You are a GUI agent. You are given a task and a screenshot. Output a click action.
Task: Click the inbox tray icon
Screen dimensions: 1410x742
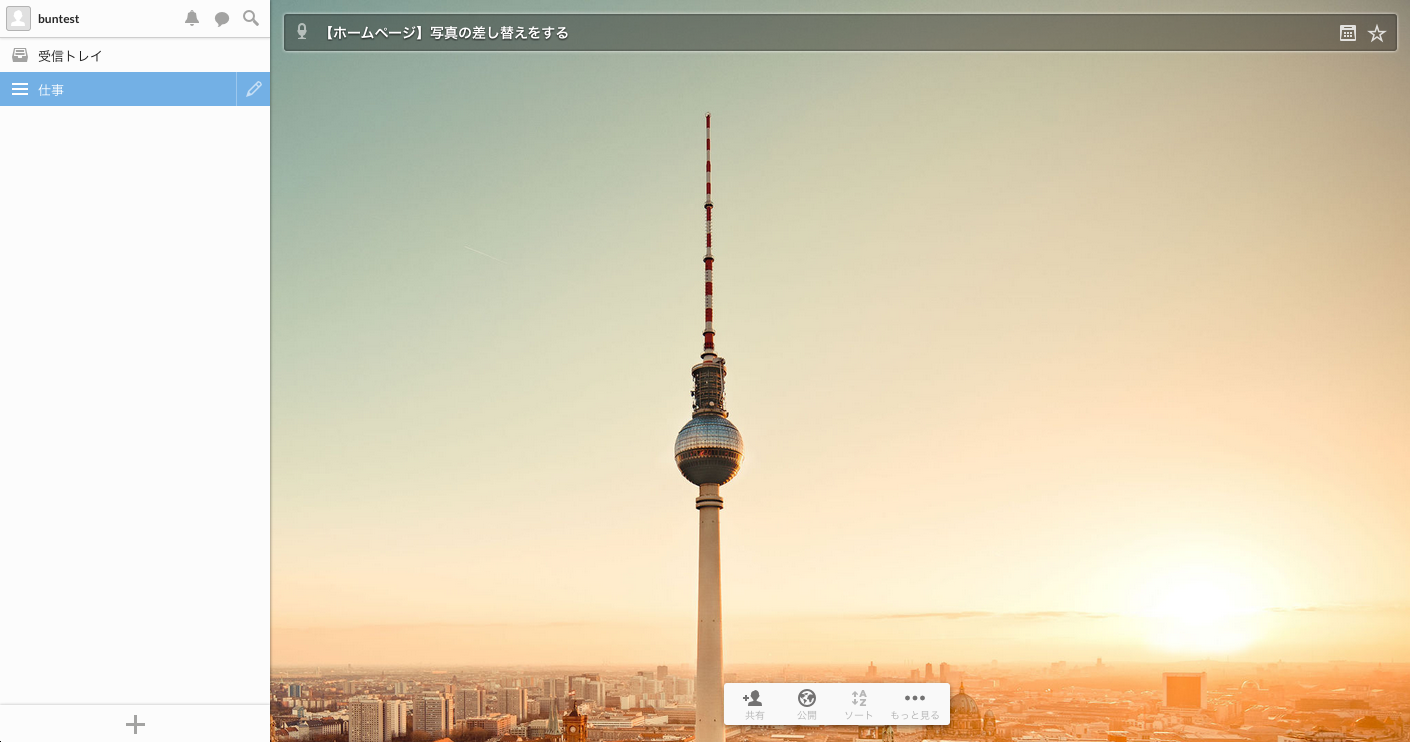click(x=19, y=55)
